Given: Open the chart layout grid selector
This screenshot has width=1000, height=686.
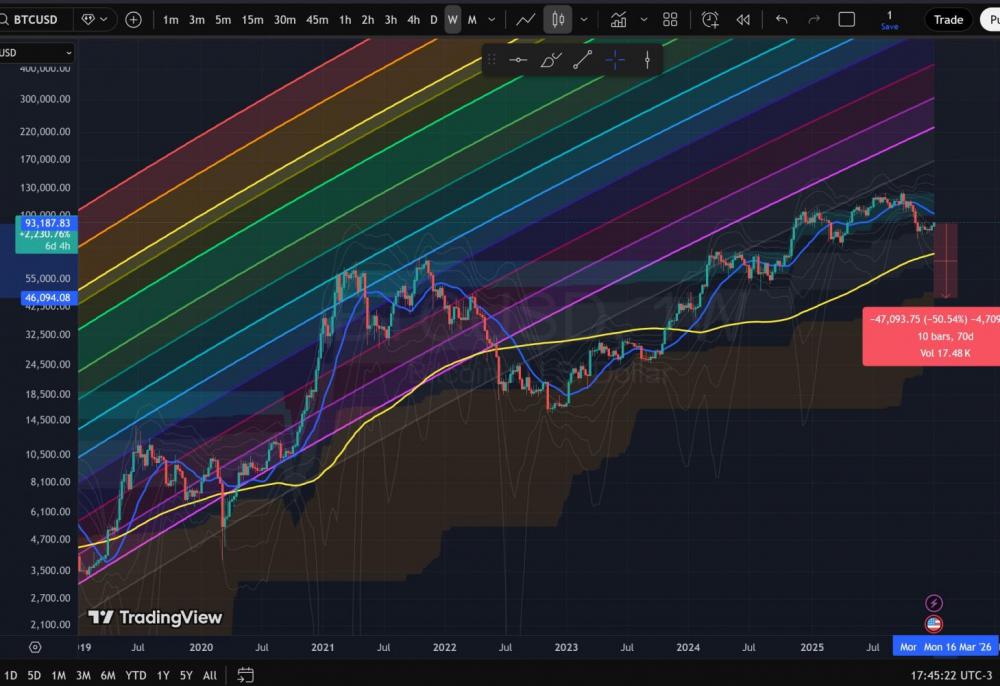Looking at the screenshot, I should click(x=670, y=19).
